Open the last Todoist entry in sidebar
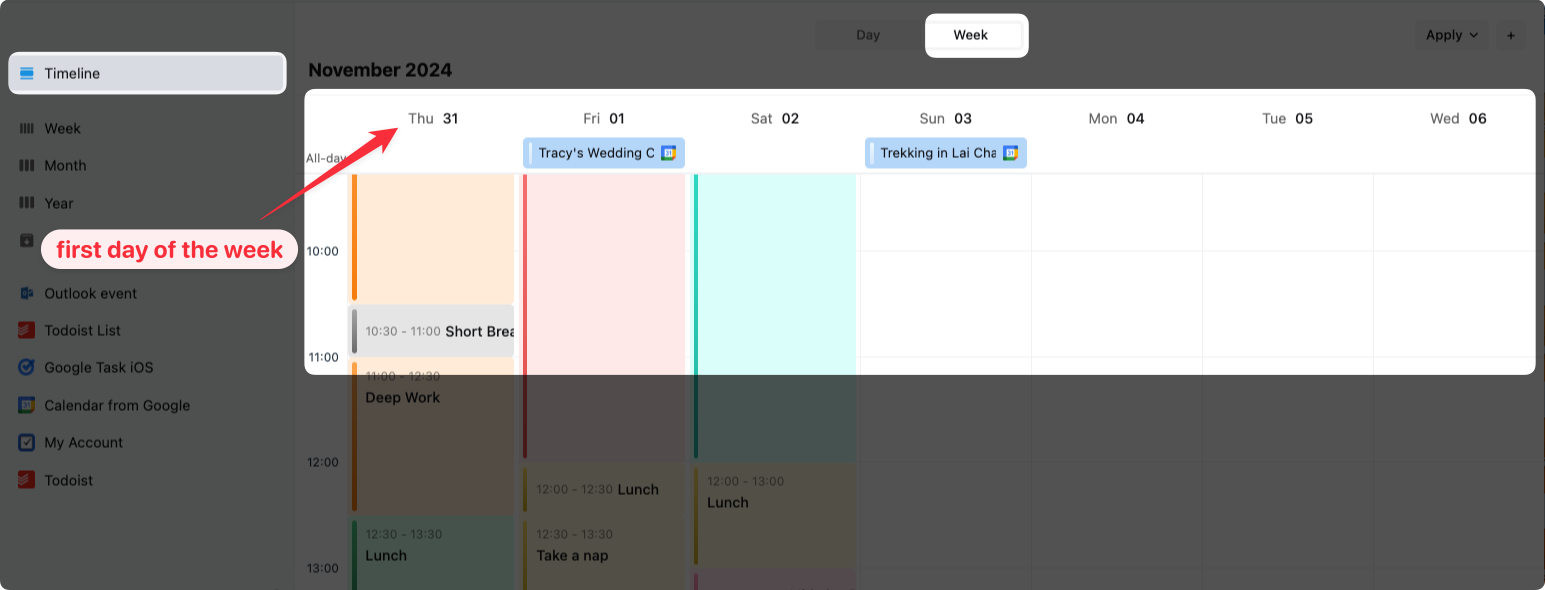Screen dimensions: 1545x590 pos(68,480)
